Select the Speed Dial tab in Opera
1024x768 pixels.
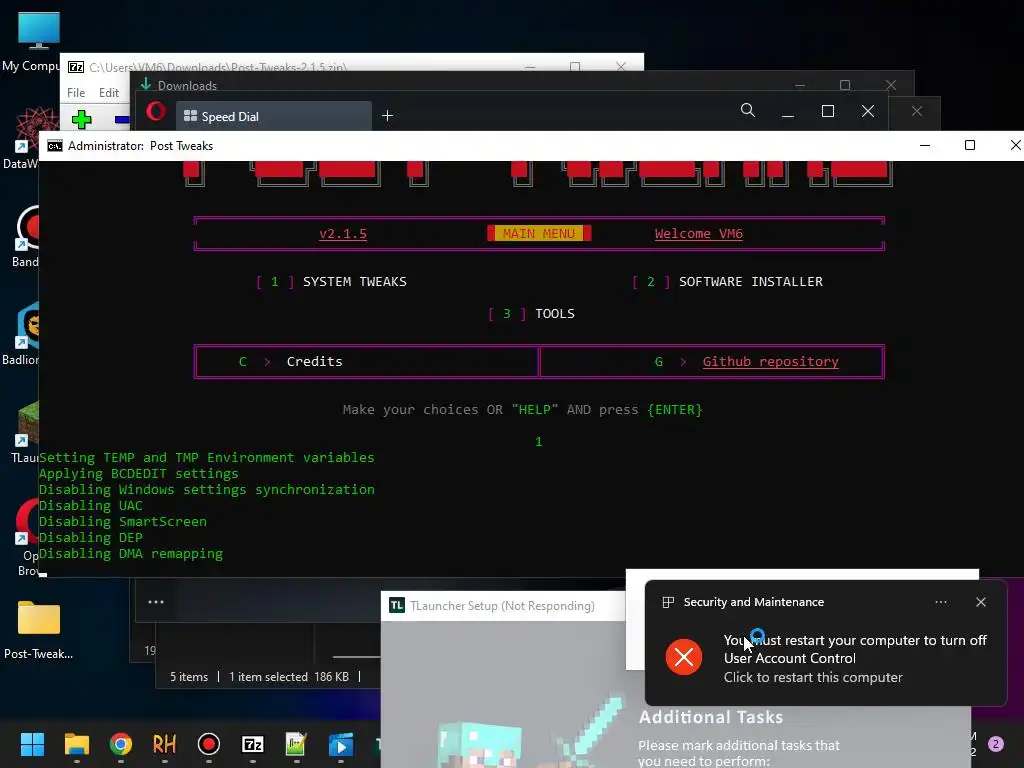(274, 116)
